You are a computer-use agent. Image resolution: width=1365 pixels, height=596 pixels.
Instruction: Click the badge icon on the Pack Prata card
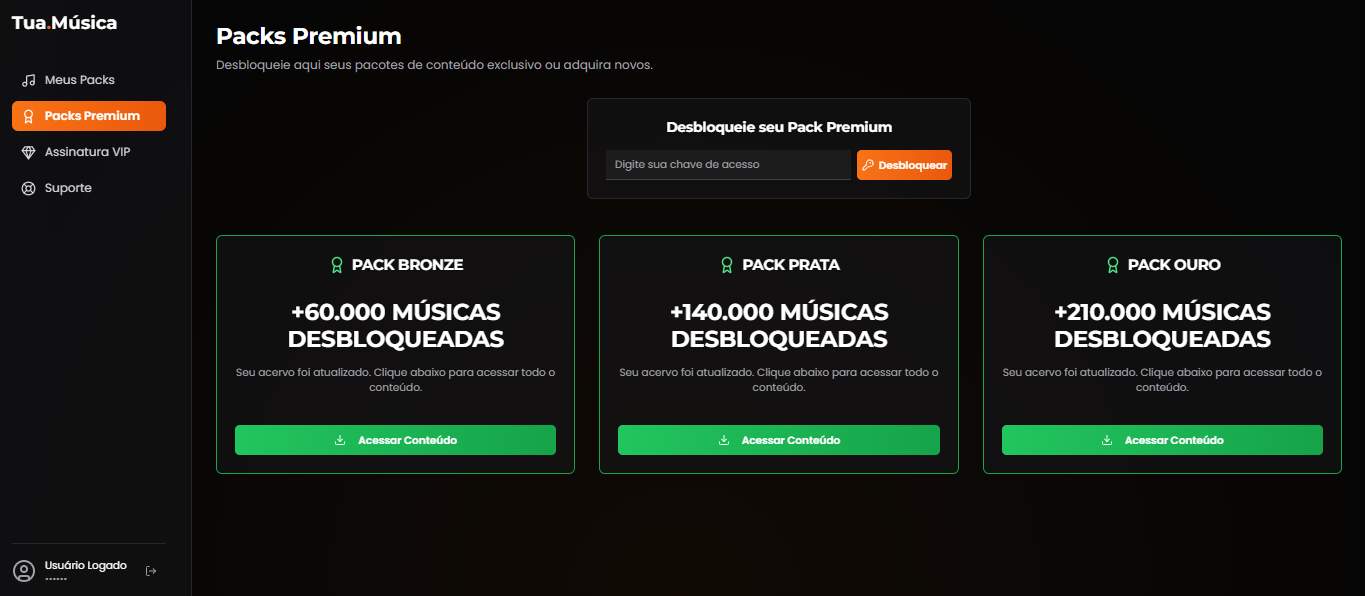(x=728, y=264)
